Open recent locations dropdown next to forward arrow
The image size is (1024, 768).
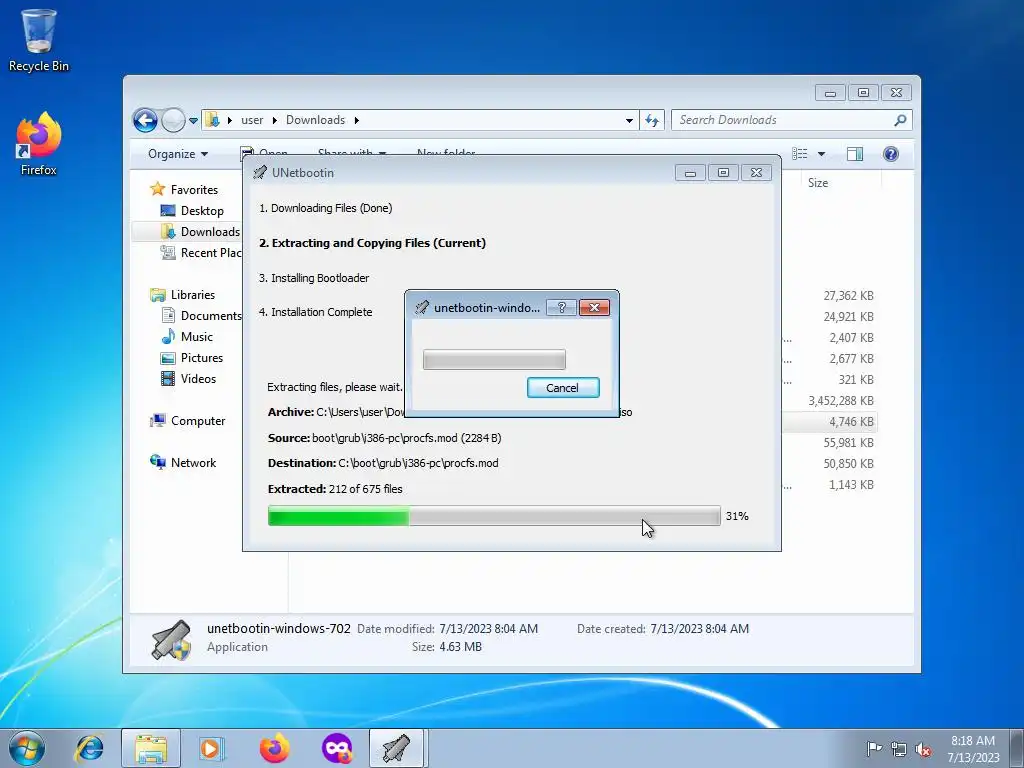tap(193, 121)
